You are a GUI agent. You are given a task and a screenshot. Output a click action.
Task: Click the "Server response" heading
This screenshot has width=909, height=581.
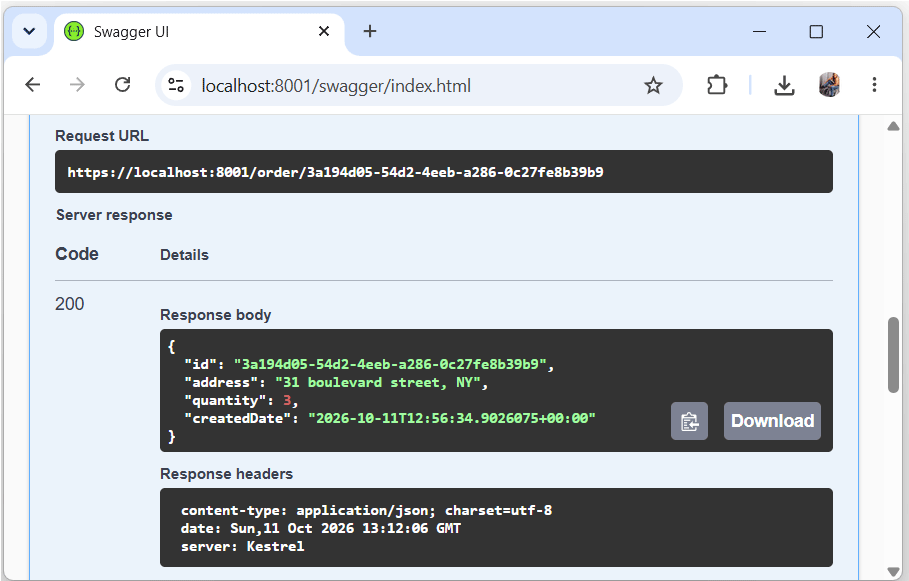click(x=114, y=215)
